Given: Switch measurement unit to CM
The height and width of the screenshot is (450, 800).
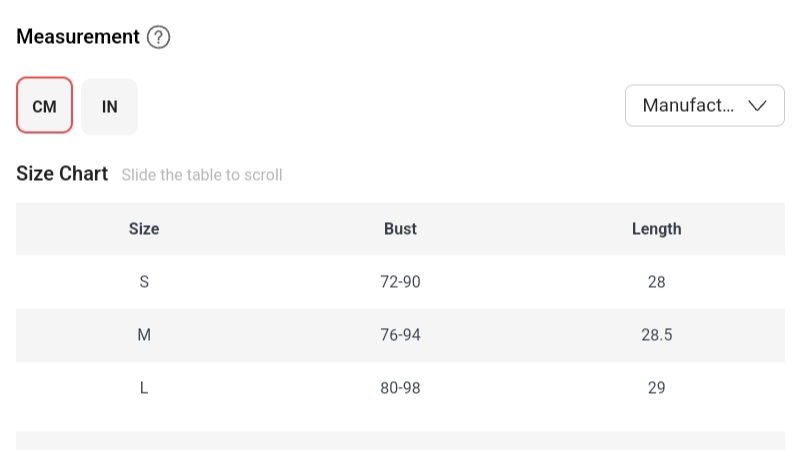Looking at the screenshot, I should point(44,106).
